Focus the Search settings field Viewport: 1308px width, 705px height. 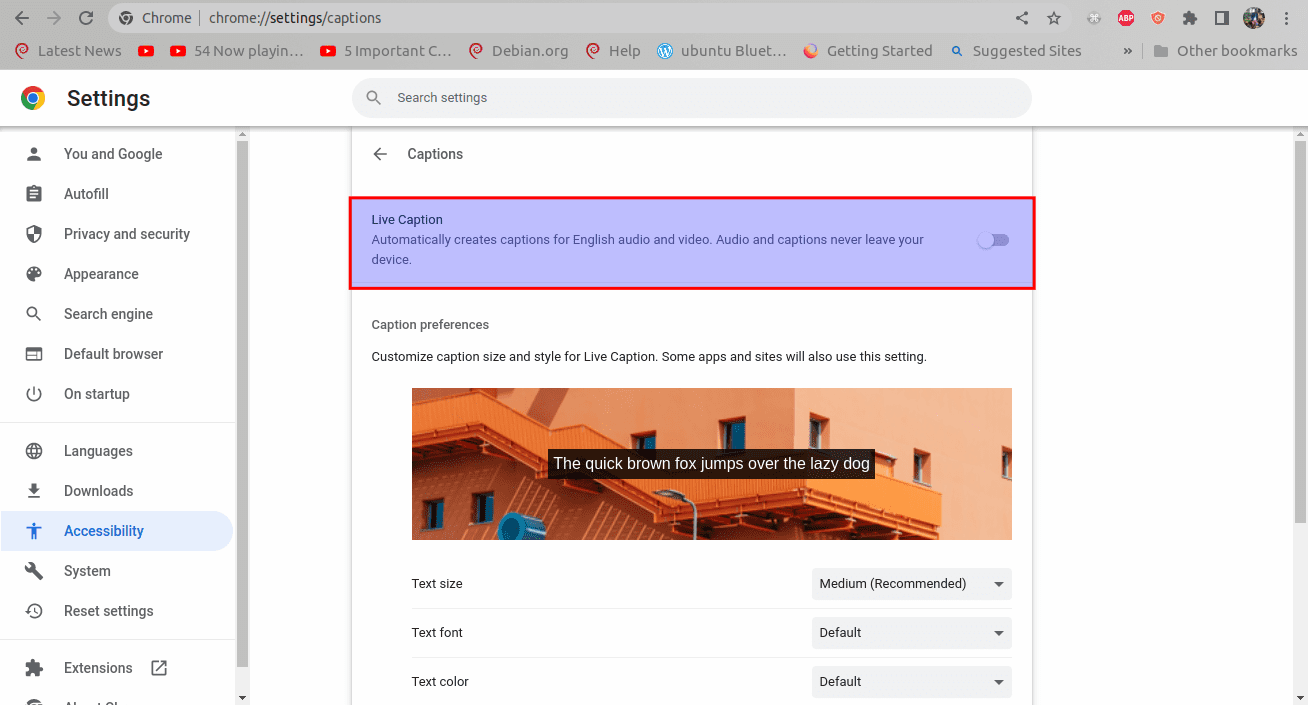tap(691, 98)
